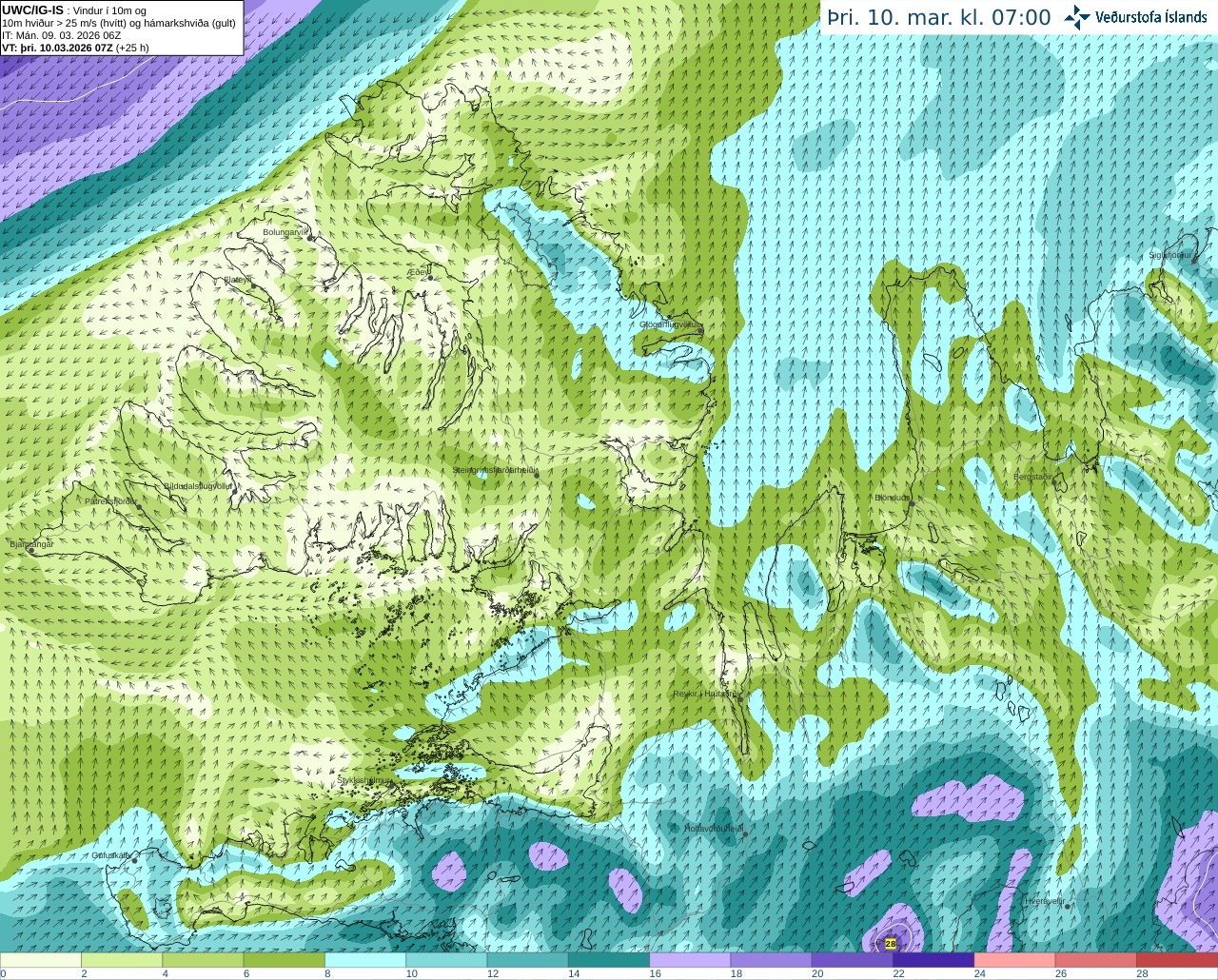Screen dimensions: 1218x980
Task: Click the Bjargtangar station label
Action: 31,544
